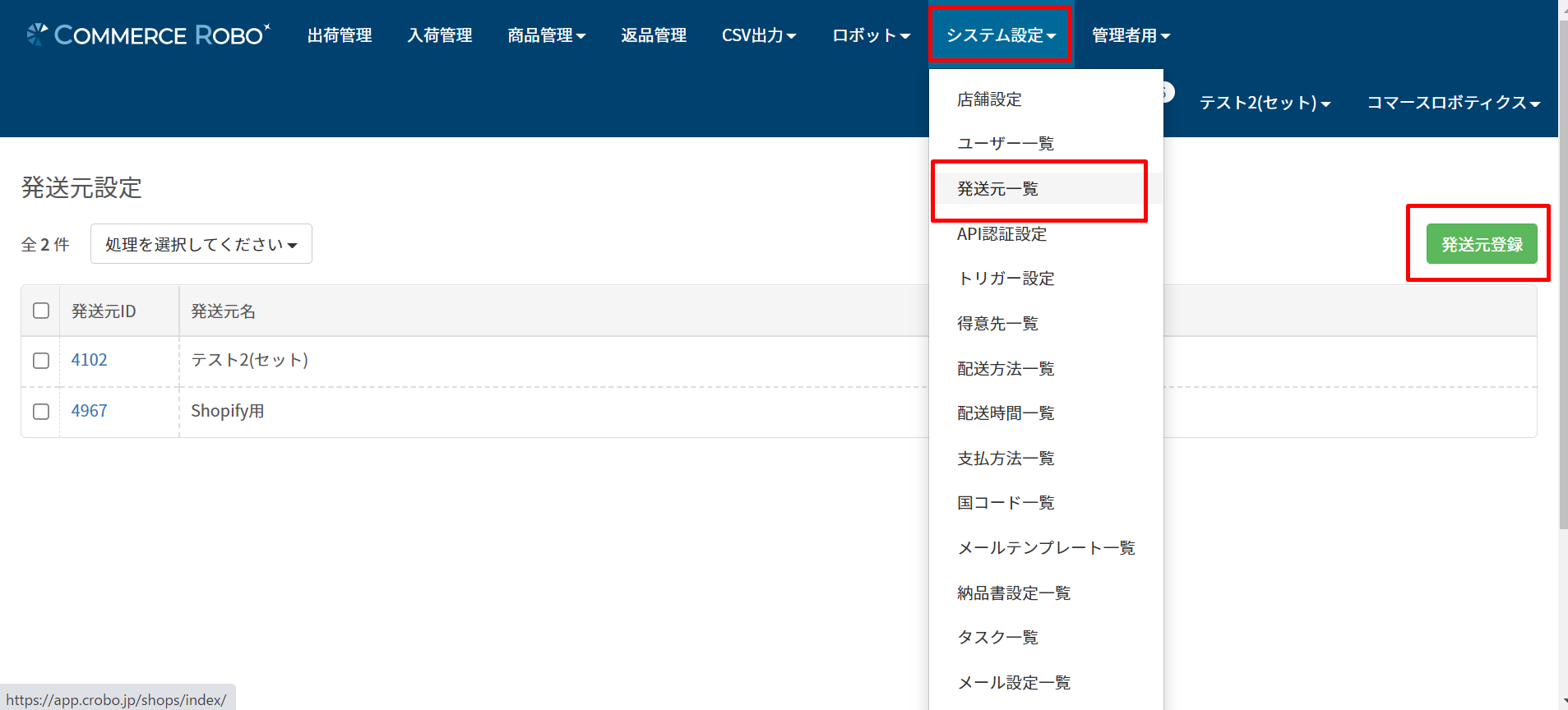Open 配送時間一覧 from the menu
The height and width of the screenshot is (710, 1568).
(1046, 413)
